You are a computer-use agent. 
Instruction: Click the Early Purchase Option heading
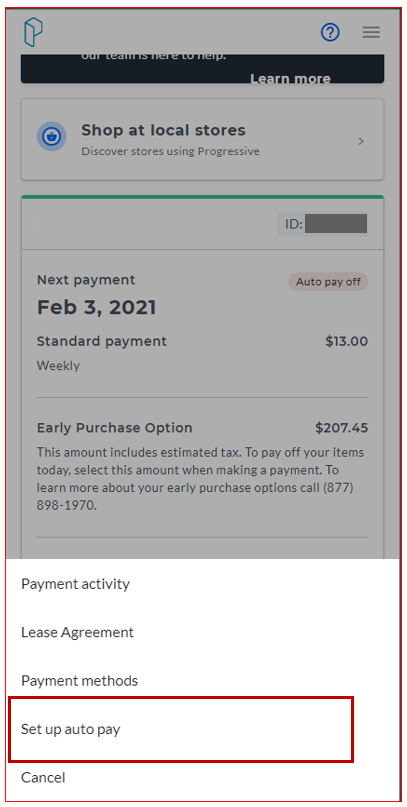point(115,428)
